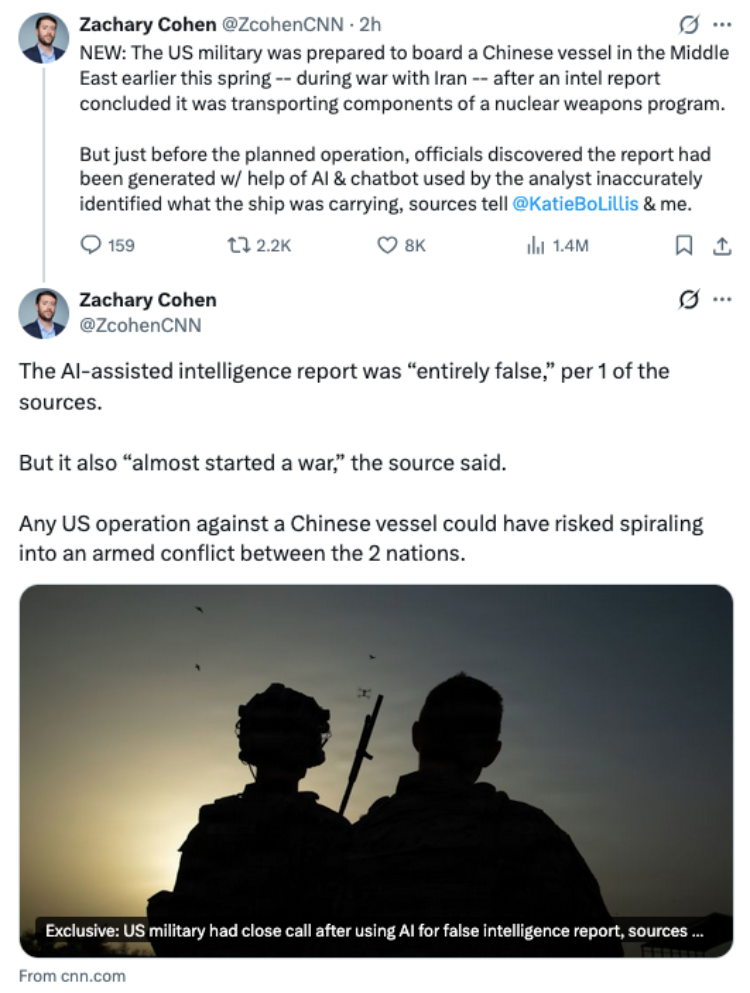750x993 pixels.
Task: Open the CNN article preview image
Action: pyautogui.click(x=376, y=771)
